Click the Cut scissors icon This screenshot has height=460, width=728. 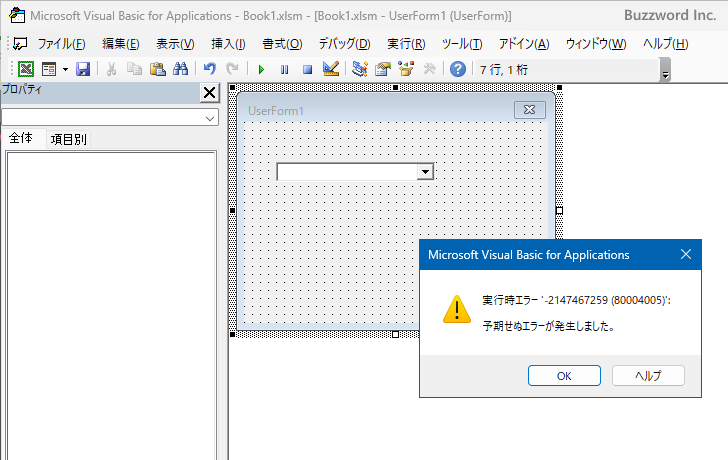(111, 69)
